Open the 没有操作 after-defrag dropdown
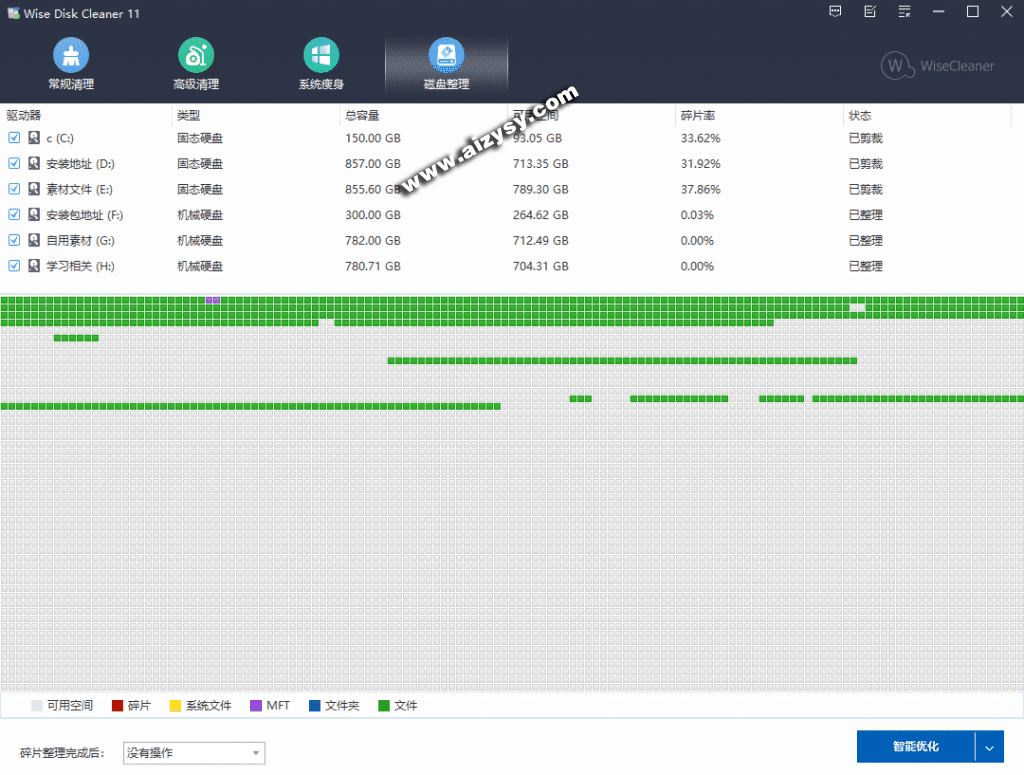1024x775 pixels. [193, 753]
